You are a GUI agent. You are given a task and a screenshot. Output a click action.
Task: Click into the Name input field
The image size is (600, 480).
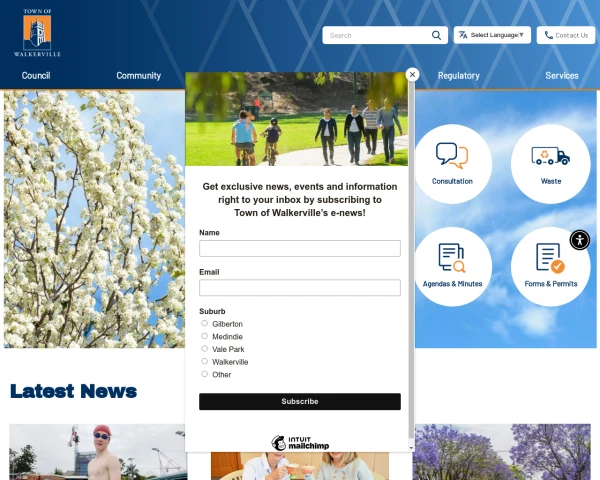point(300,248)
